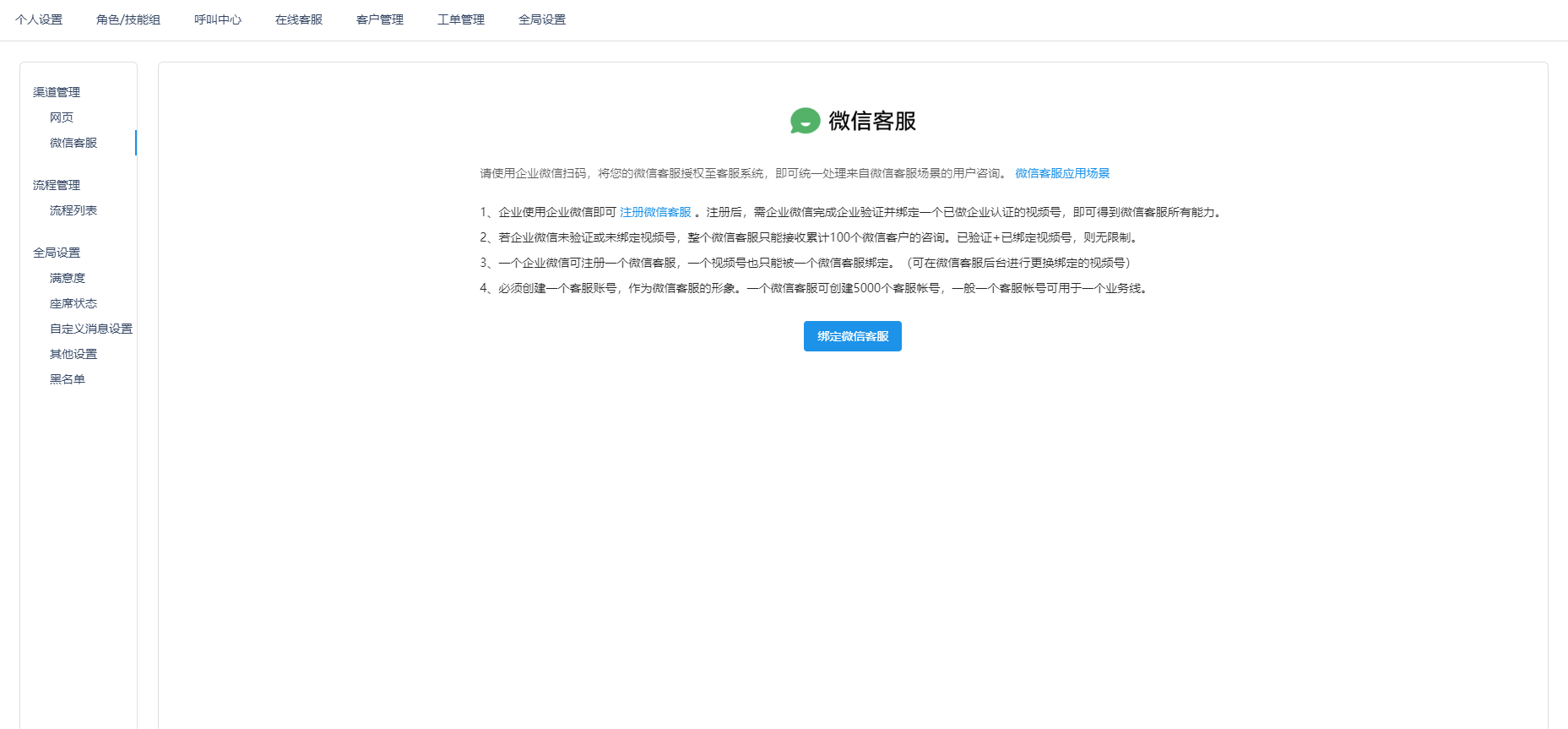Open 全局设置 in the top navigation bar

[542, 19]
